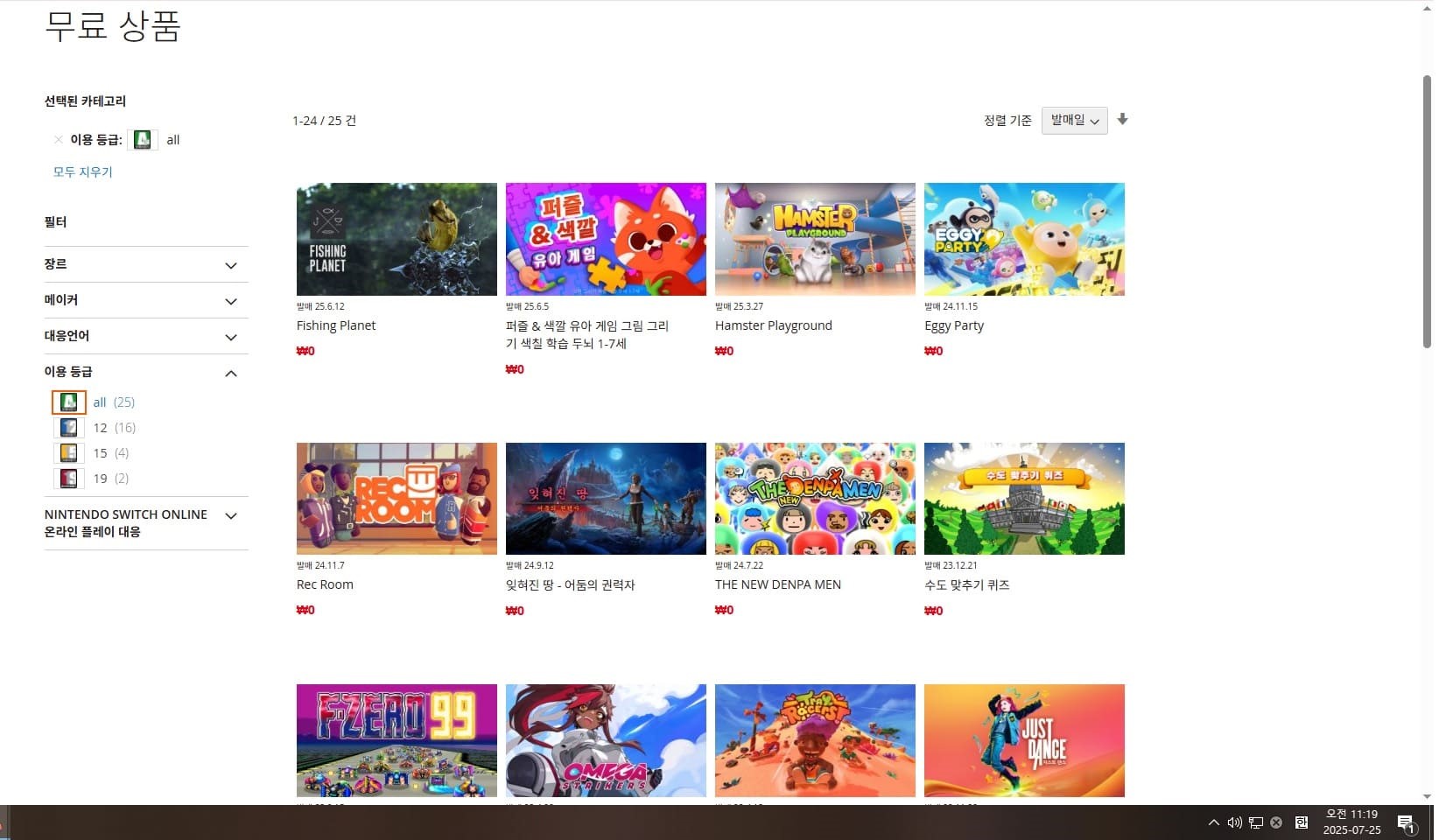Image resolution: width=1446 pixels, height=840 pixels.
Task: Remove the selected 이용 등급 all filter
Action: tap(58, 140)
